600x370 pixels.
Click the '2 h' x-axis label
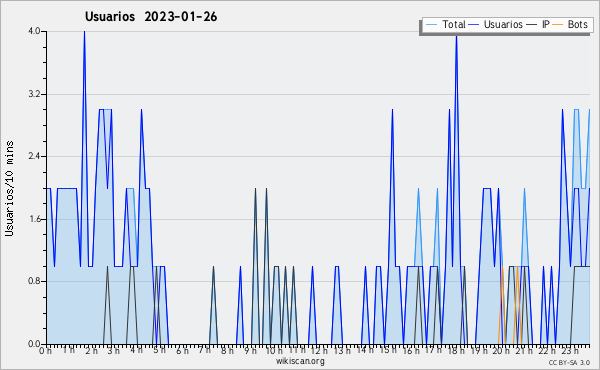tap(91, 350)
